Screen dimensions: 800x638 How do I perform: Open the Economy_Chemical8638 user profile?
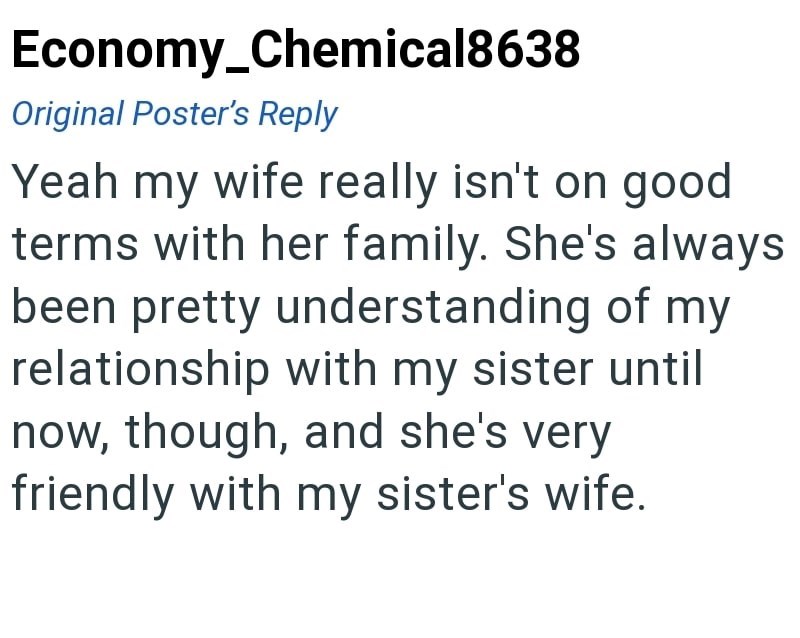(295, 48)
